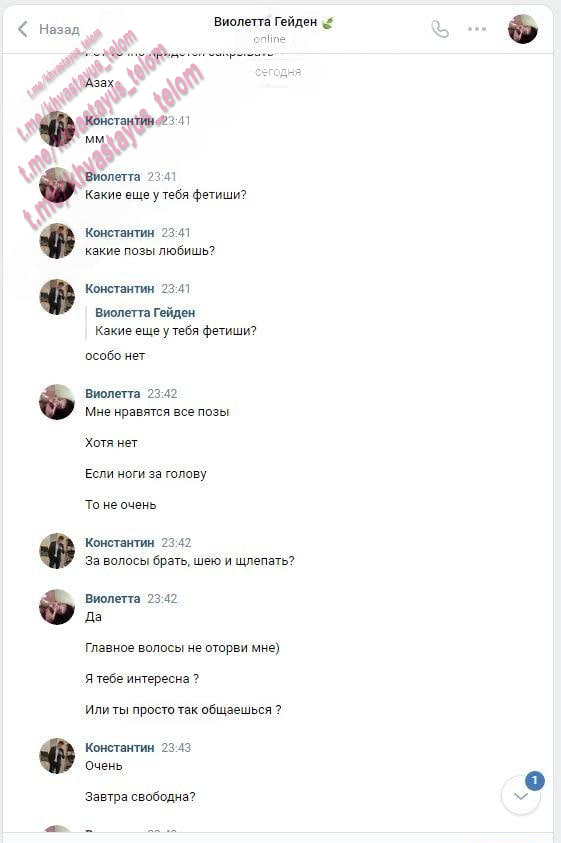The width and height of the screenshot is (561, 843).
Task: Click the сегодня date separator
Action: [x=278, y=72]
